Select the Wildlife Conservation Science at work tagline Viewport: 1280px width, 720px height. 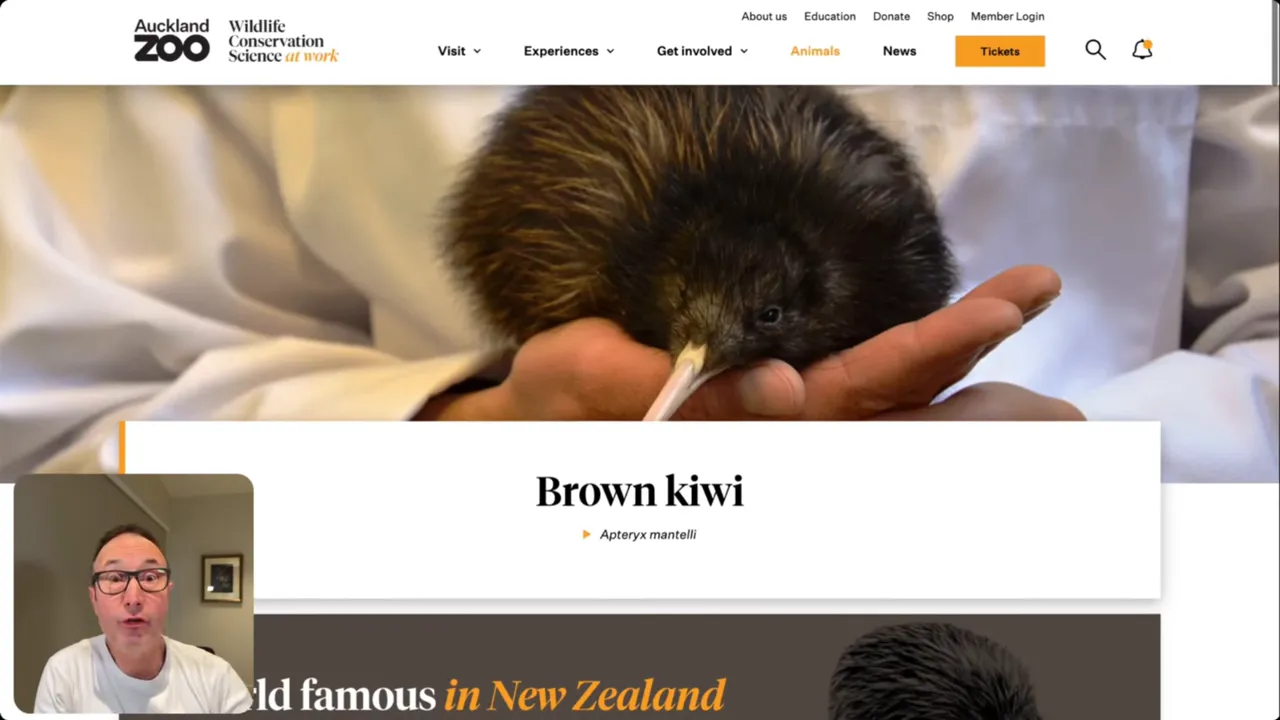283,41
